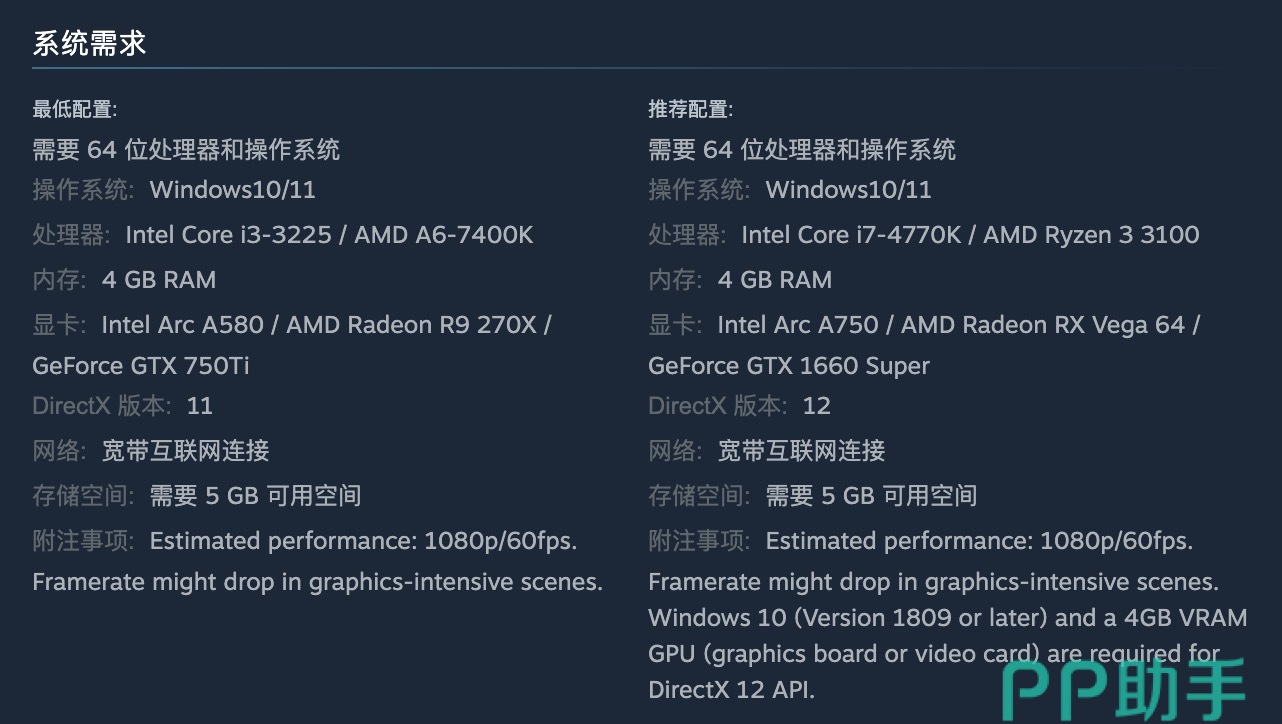Click 需要 5 GB 可用空间 in recommended column
Viewport: 1282px width, 724px height.
(871, 496)
